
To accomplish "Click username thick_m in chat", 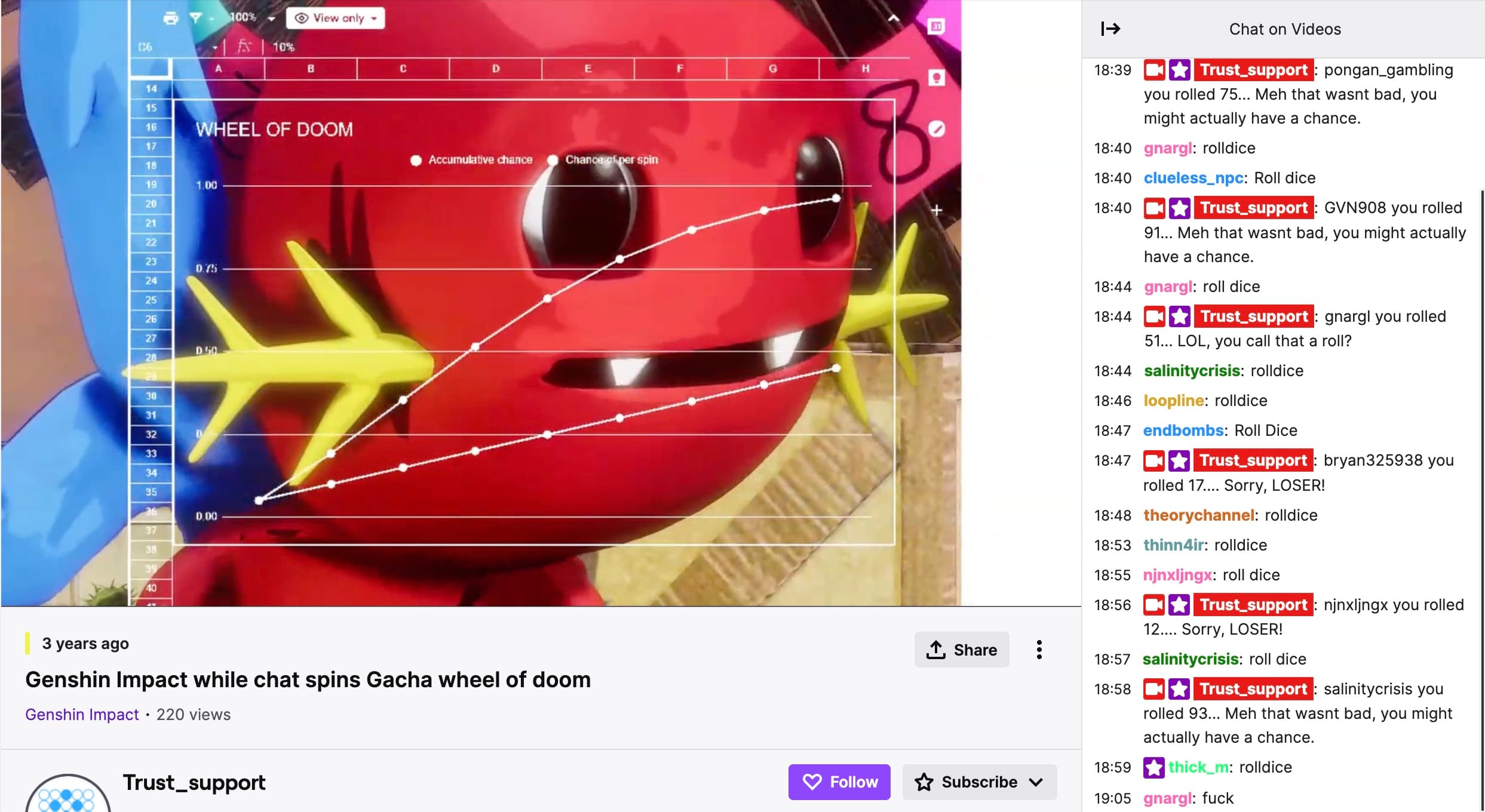I will [1198, 767].
